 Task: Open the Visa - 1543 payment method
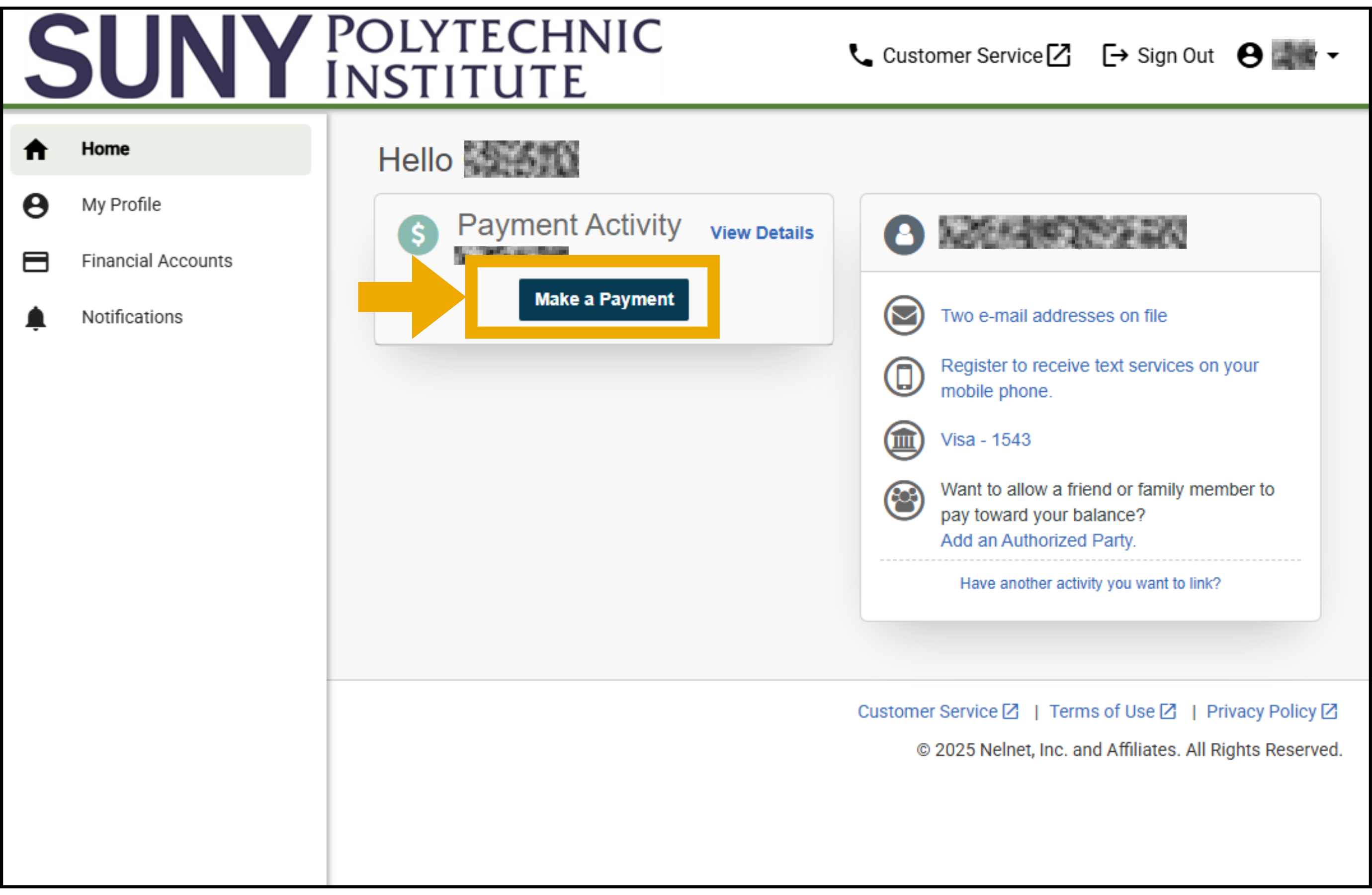[985, 440]
